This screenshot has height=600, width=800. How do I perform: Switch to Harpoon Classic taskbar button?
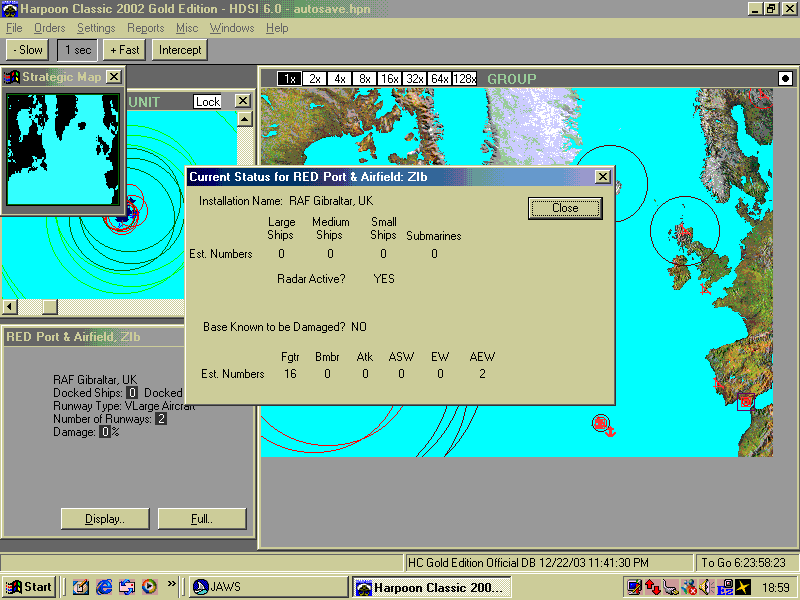coord(432,587)
